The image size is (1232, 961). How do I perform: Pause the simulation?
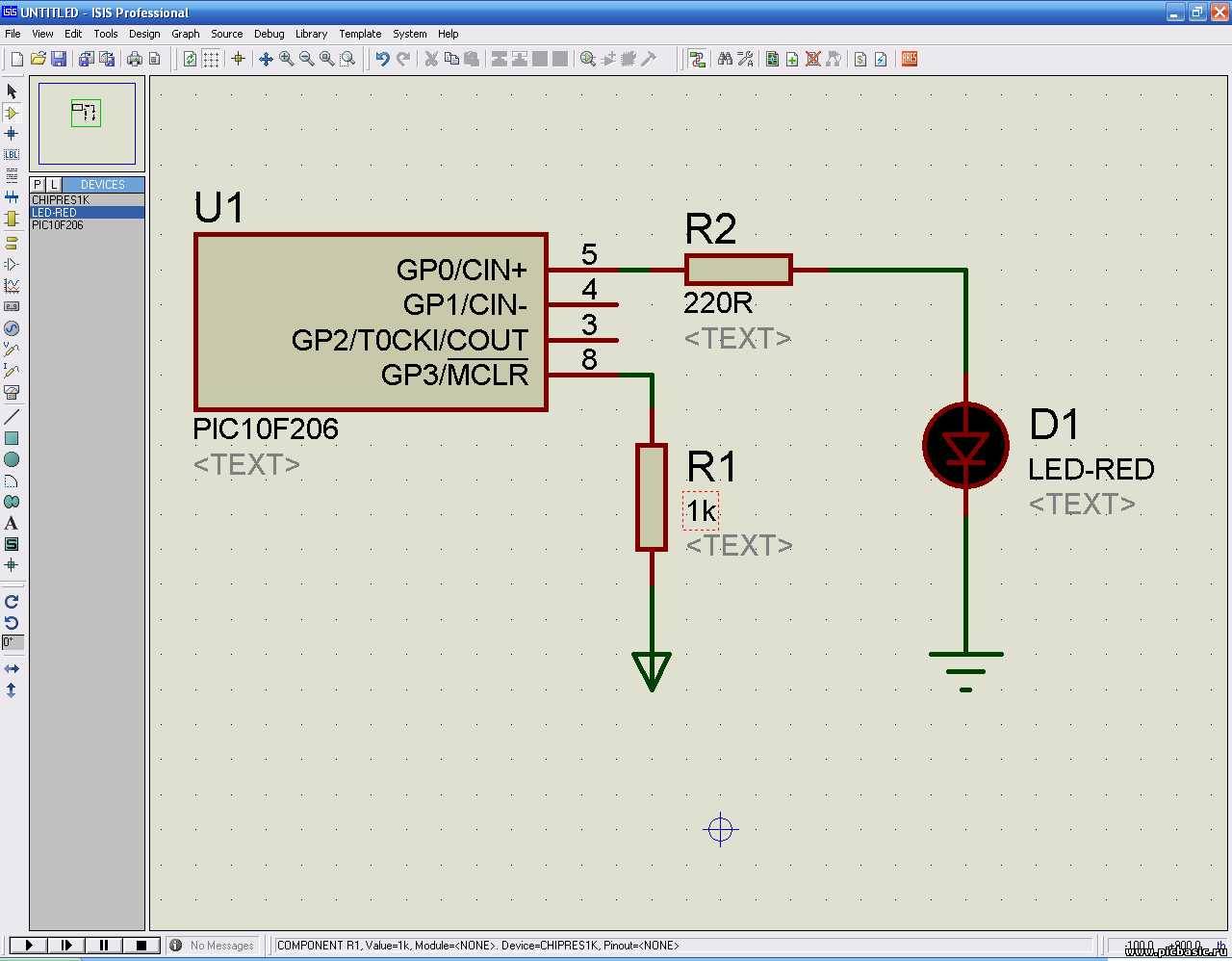[x=103, y=946]
